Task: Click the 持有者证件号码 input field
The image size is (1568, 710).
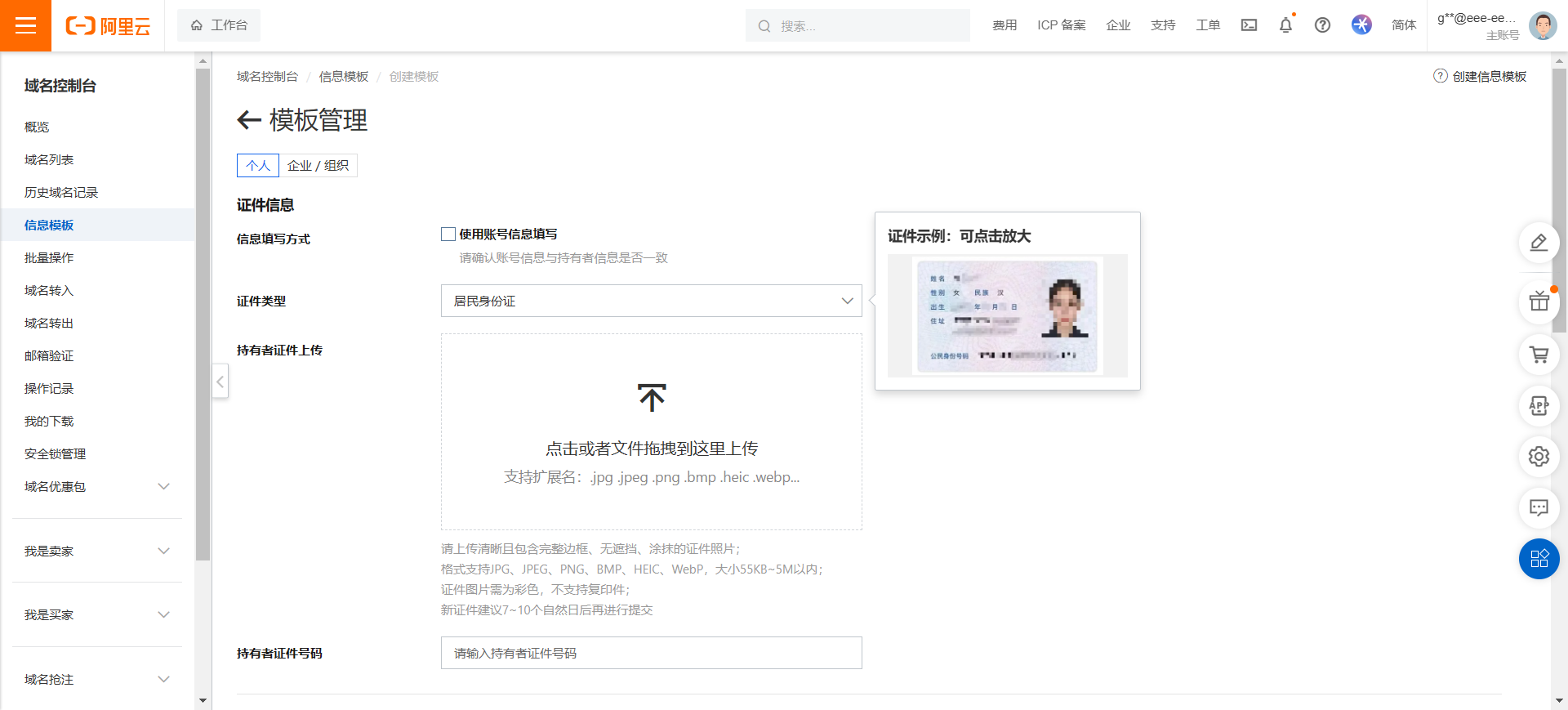Action: pyautogui.click(x=651, y=653)
